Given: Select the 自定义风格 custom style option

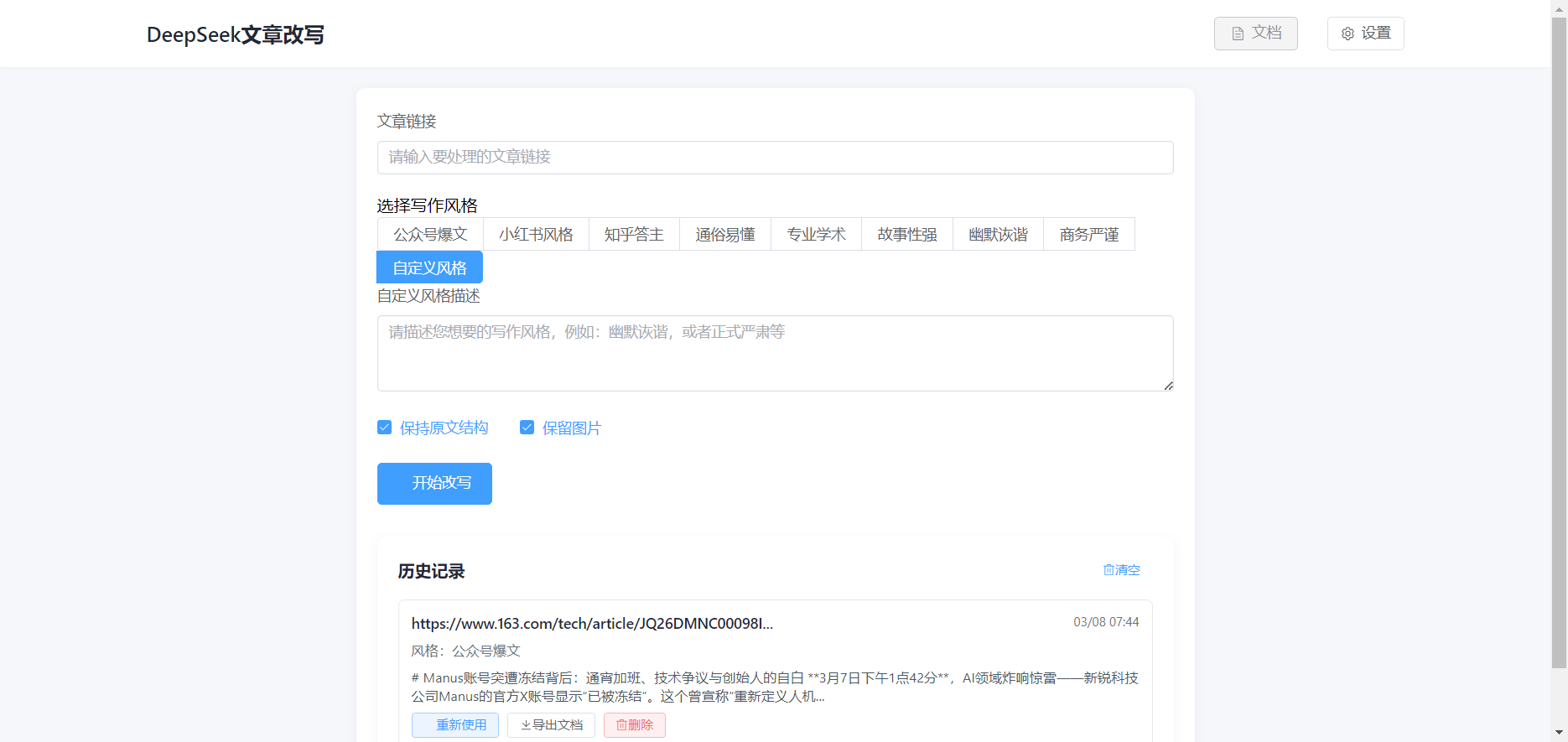Looking at the screenshot, I should pyautogui.click(x=429, y=267).
